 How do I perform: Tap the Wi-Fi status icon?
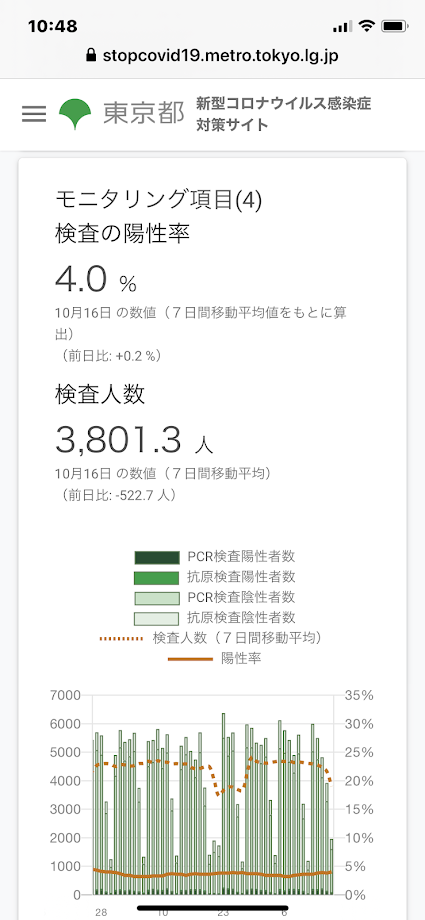click(x=367, y=26)
